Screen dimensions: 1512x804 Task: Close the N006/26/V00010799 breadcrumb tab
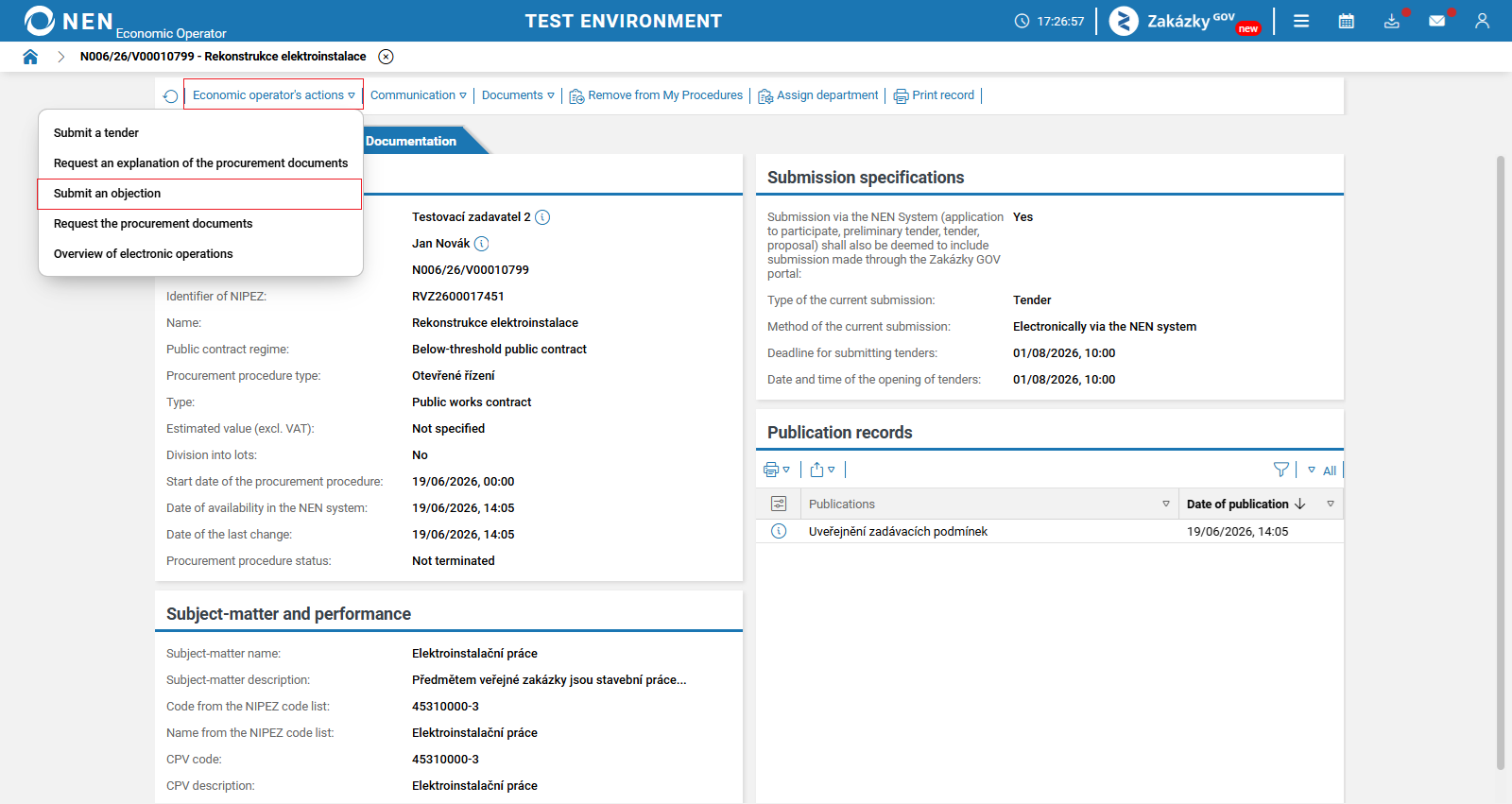(x=386, y=57)
